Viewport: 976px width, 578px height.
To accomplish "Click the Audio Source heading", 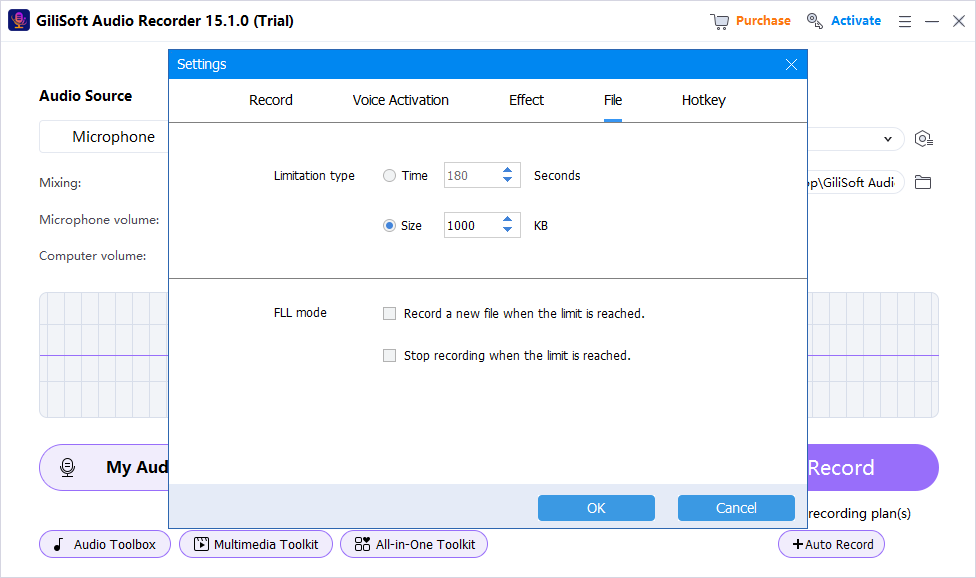I will (x=86, y=96).
